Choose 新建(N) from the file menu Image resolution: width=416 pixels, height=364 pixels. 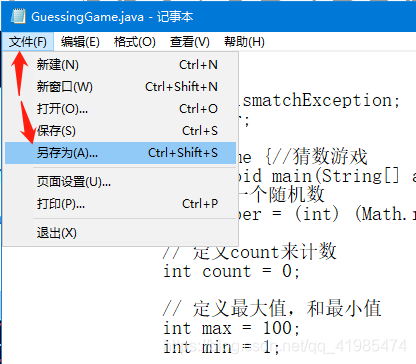point(120,65)
